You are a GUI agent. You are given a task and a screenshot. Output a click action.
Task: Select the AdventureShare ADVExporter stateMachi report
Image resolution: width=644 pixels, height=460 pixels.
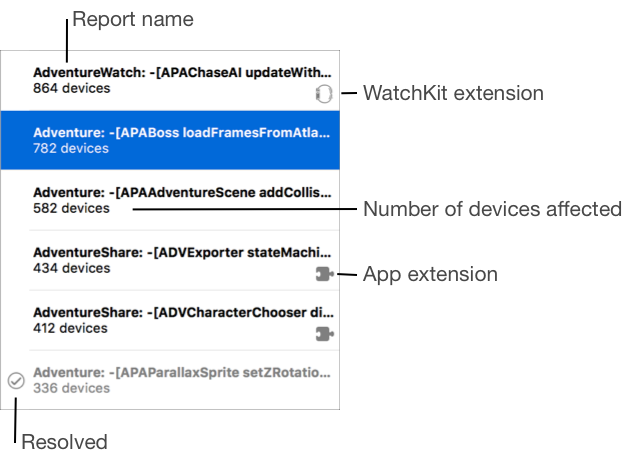[x=170, y=260]
